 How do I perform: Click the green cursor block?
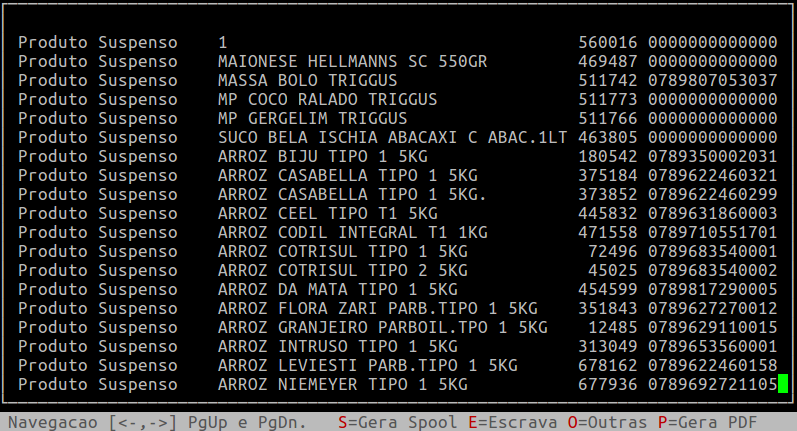pyautogui.click(x=783, y=384)
